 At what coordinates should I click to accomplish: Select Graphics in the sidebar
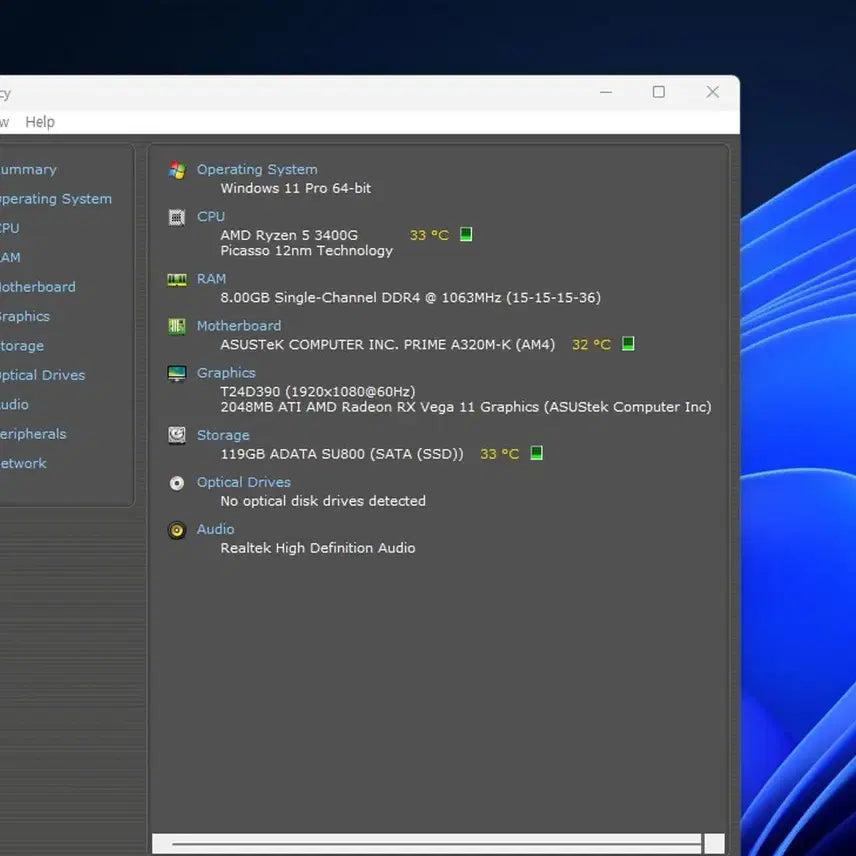point(24,317)
